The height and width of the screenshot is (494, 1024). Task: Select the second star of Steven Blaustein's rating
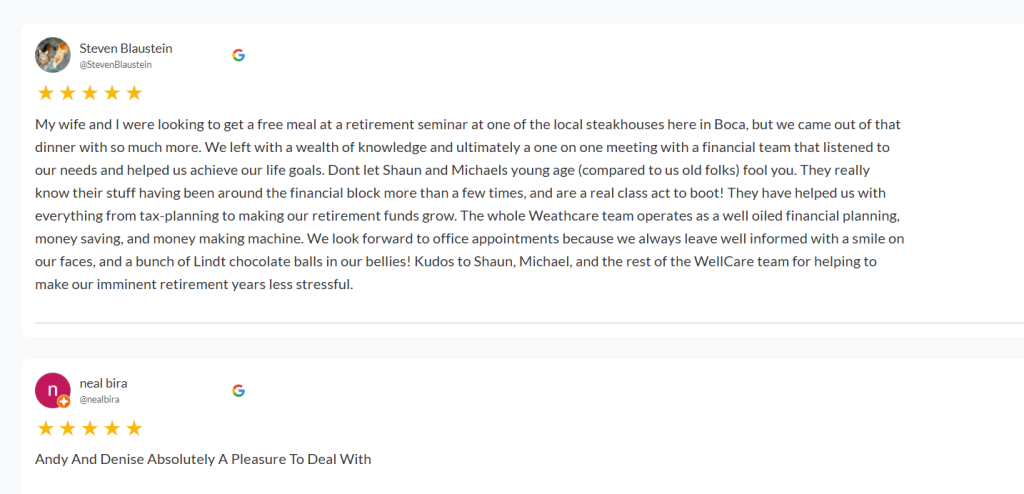point(67,93)
